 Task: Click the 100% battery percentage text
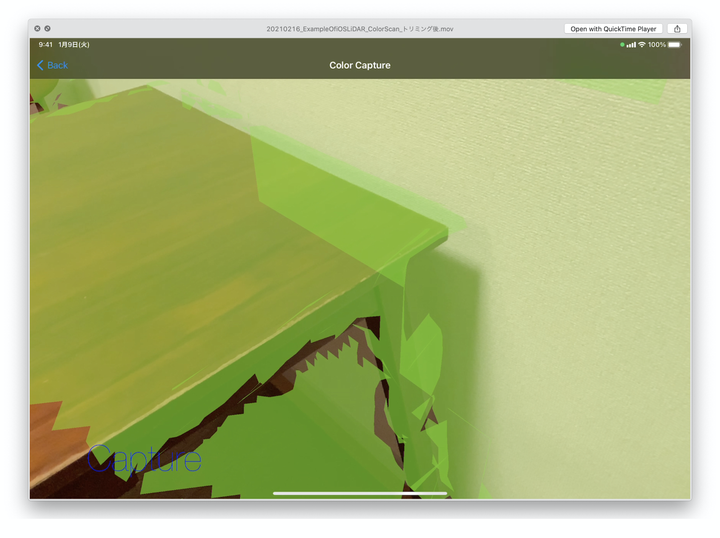[657, 45]
